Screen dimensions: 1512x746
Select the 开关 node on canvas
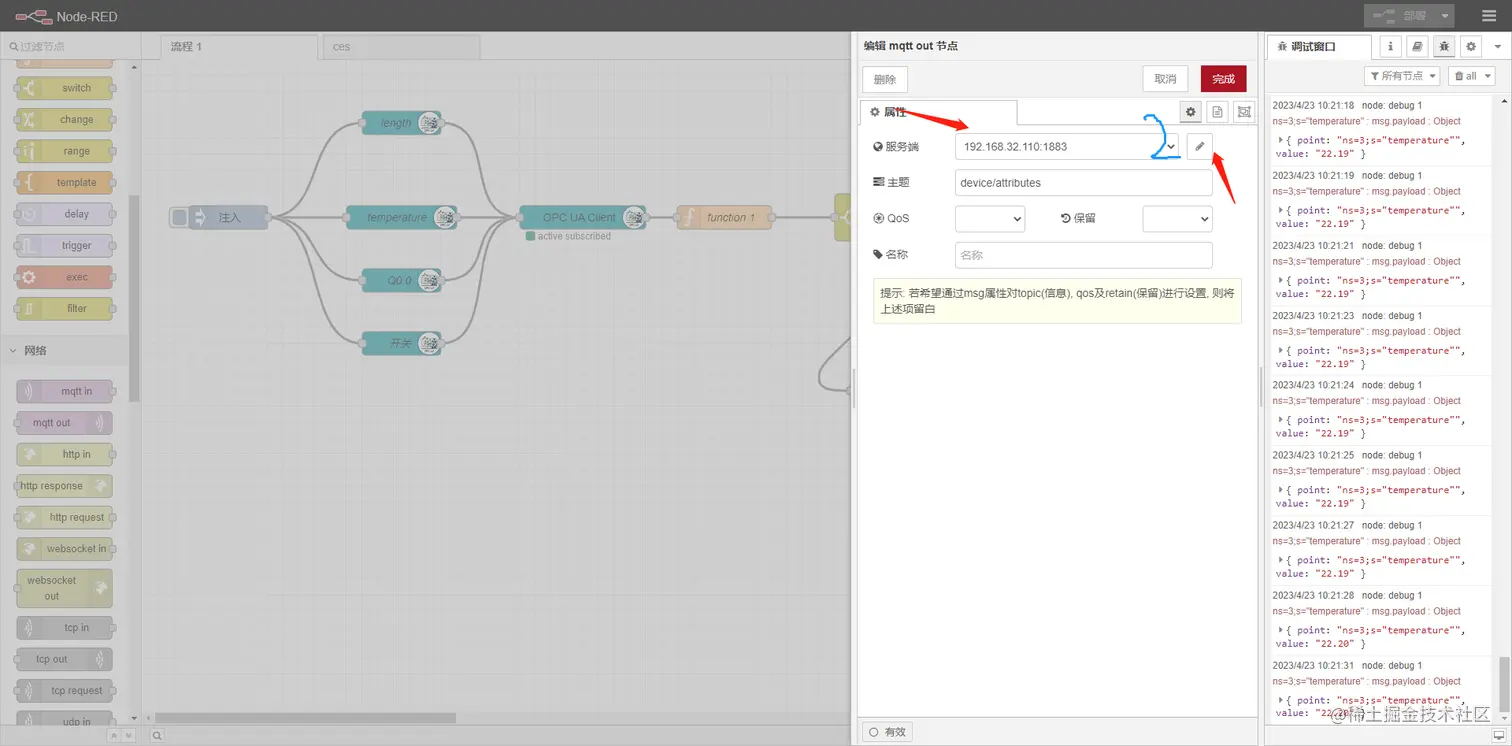click(x=401, y=344)
